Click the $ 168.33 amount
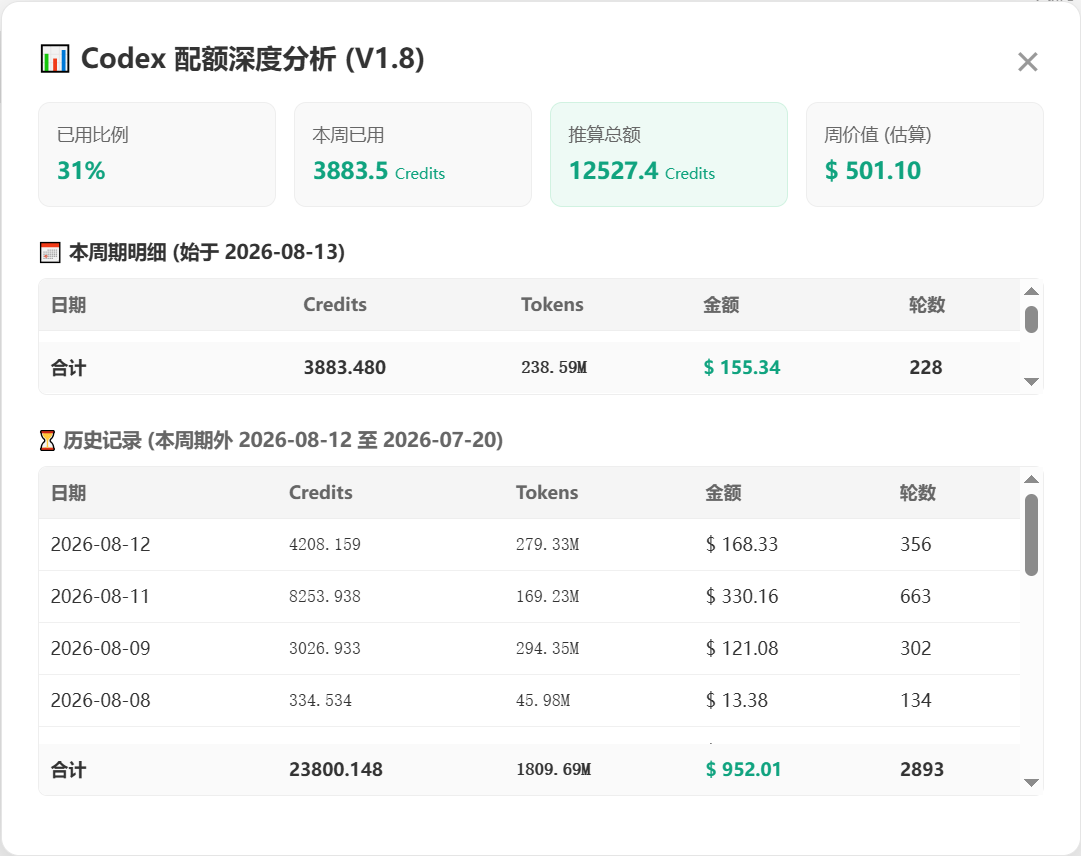 pos(742,544)
